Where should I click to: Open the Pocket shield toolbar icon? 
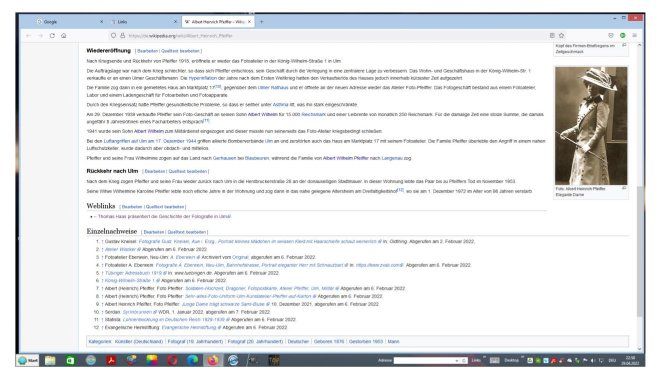point(611,36)
